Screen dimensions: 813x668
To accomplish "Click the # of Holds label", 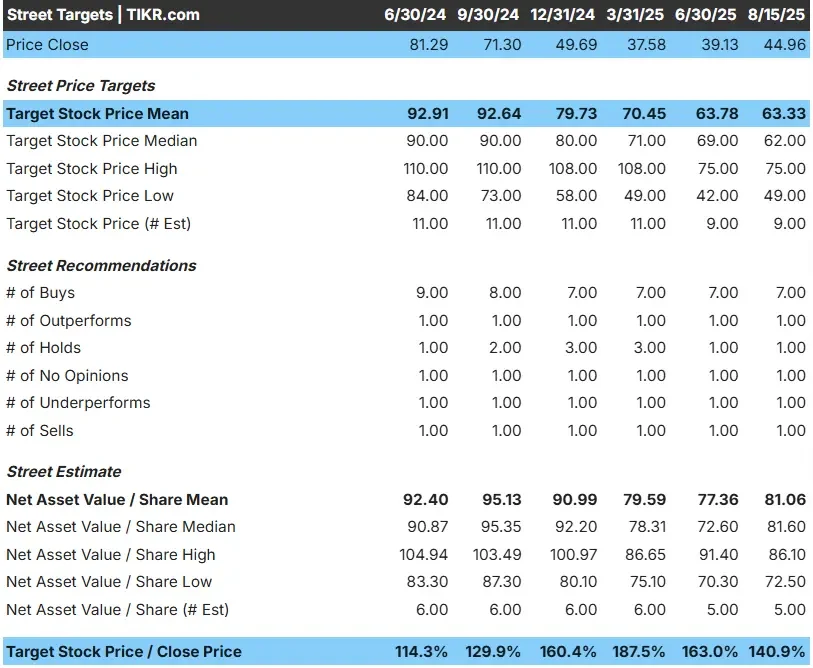I will pos(44,347).
